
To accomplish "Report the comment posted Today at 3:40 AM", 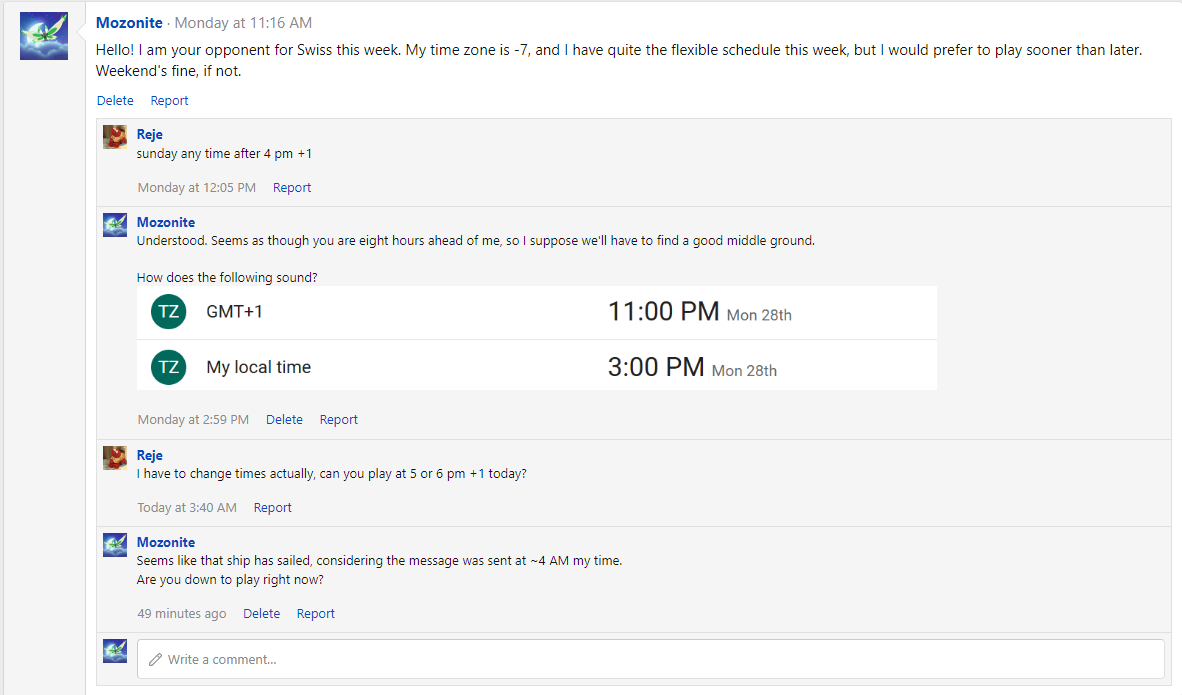I will 272,508.
